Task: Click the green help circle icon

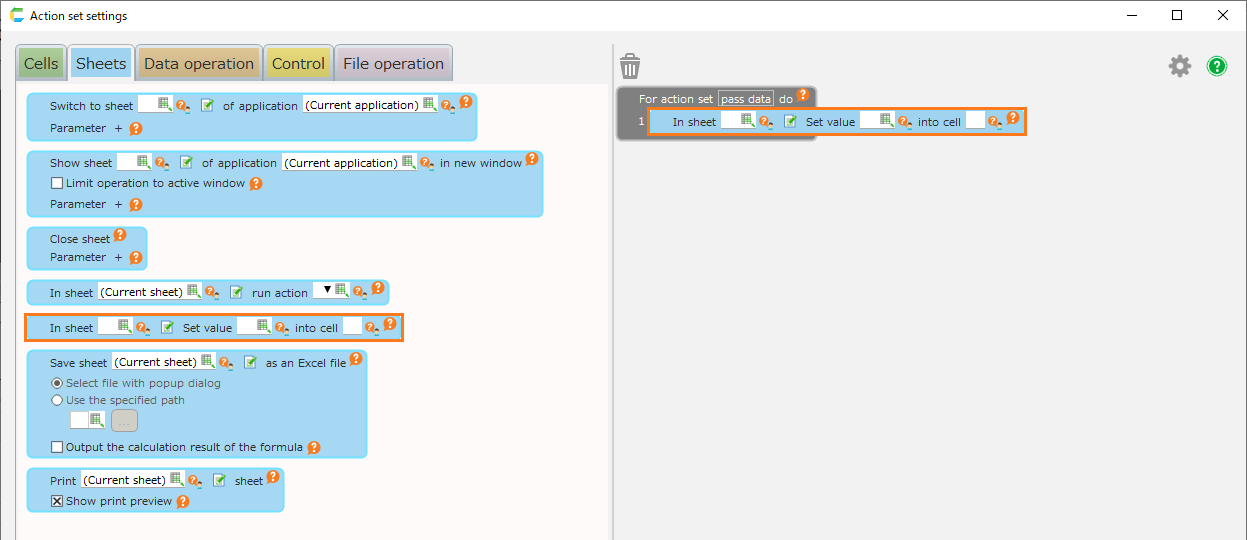Action: coord(1217,66)
